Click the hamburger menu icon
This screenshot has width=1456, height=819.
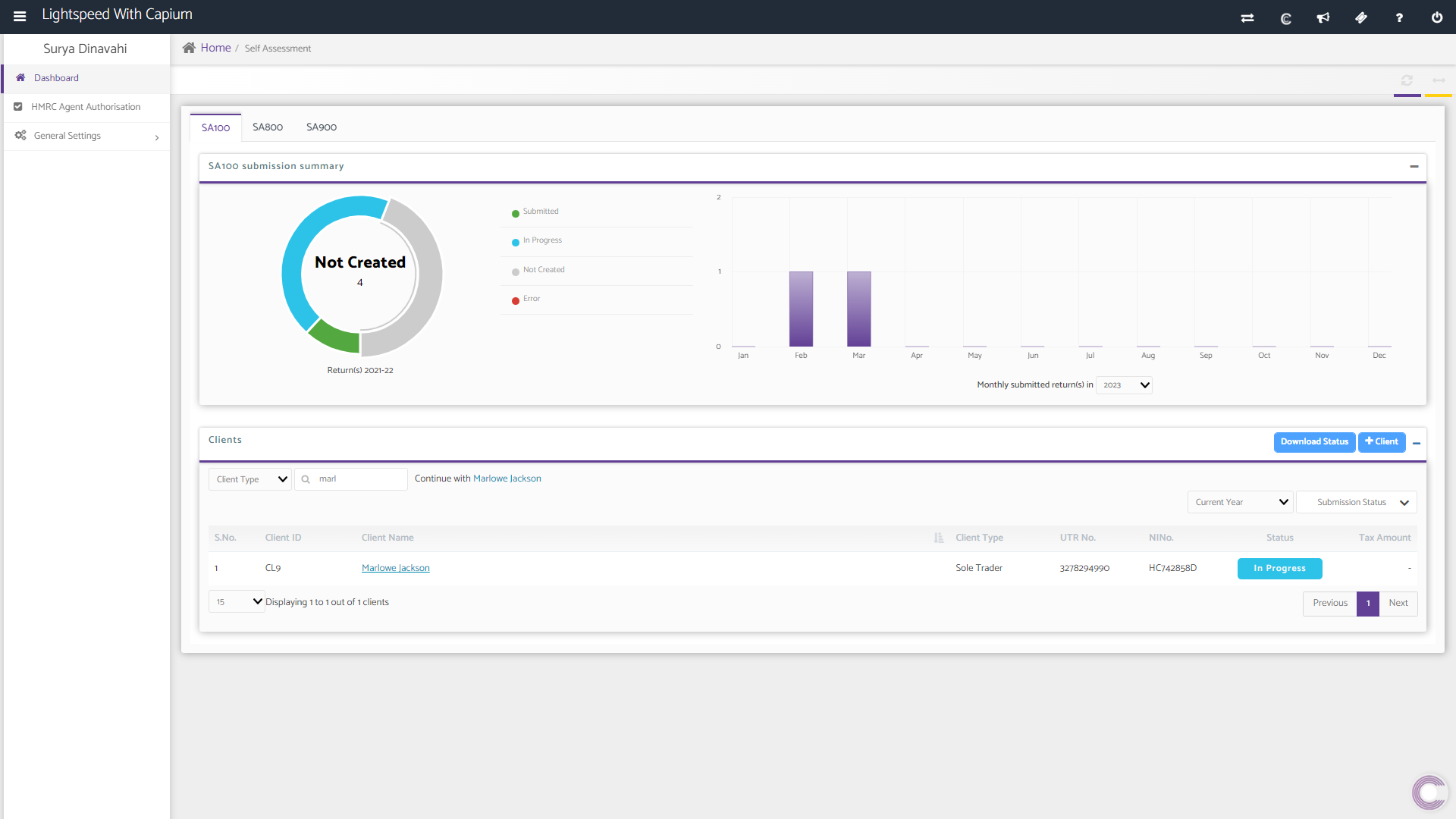click(x=20, y=16)
